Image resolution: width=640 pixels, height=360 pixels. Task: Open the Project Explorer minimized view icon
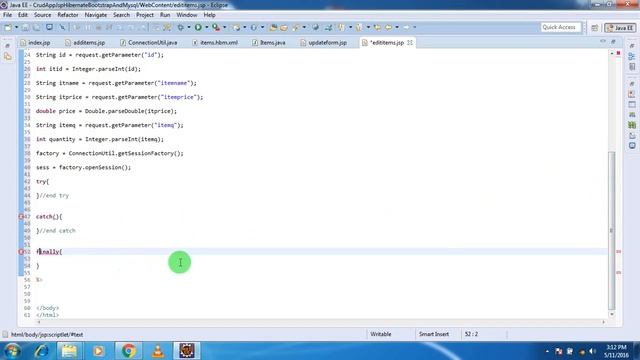(8, 57)
